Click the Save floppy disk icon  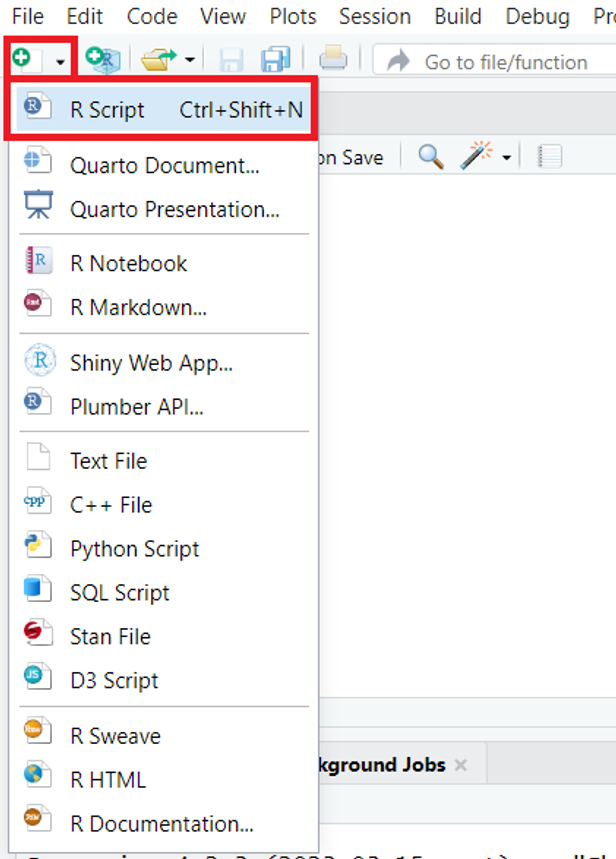tap(231, 60)
